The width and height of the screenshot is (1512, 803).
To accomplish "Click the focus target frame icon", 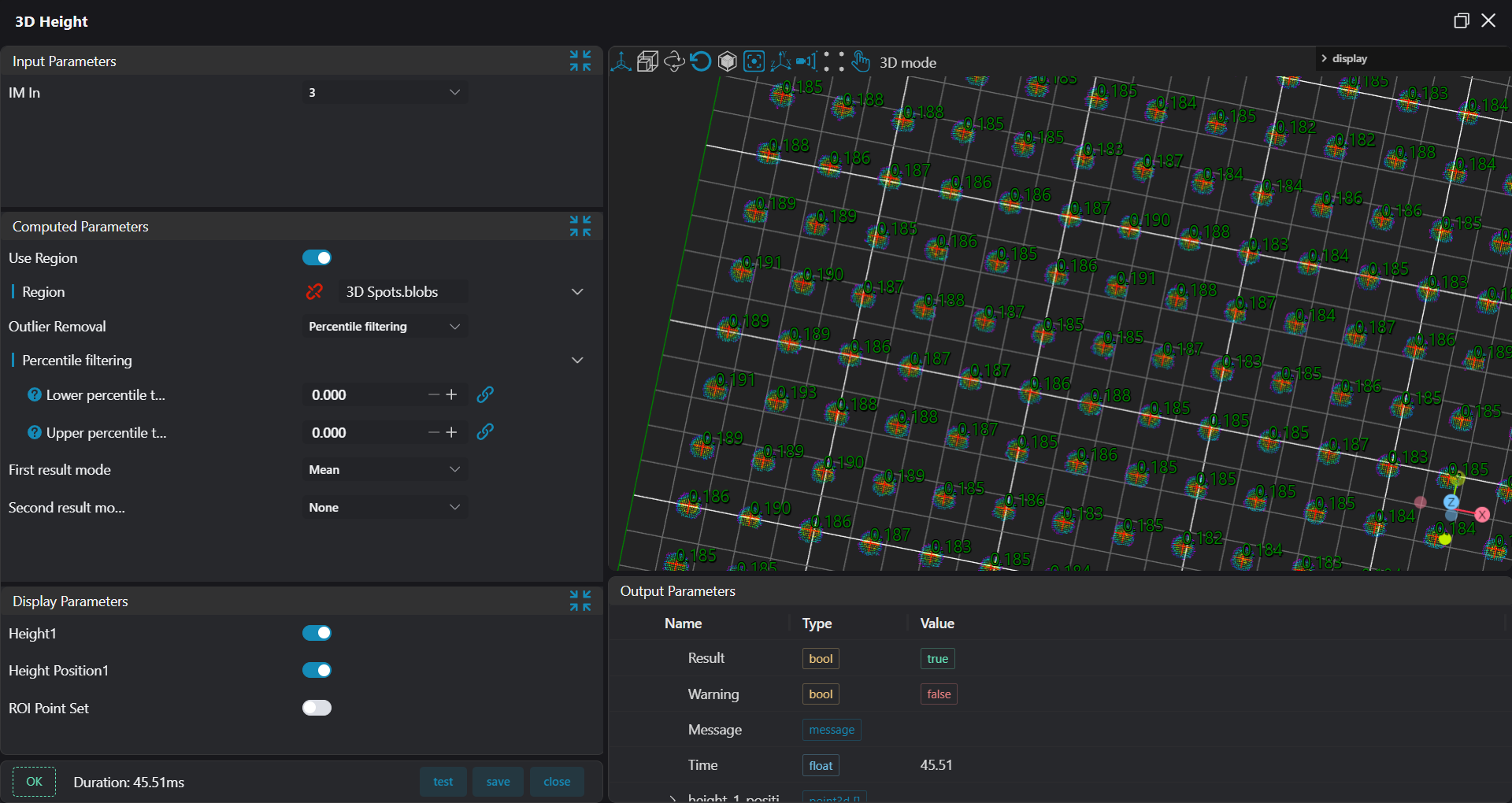I will (x=754, y=61).
